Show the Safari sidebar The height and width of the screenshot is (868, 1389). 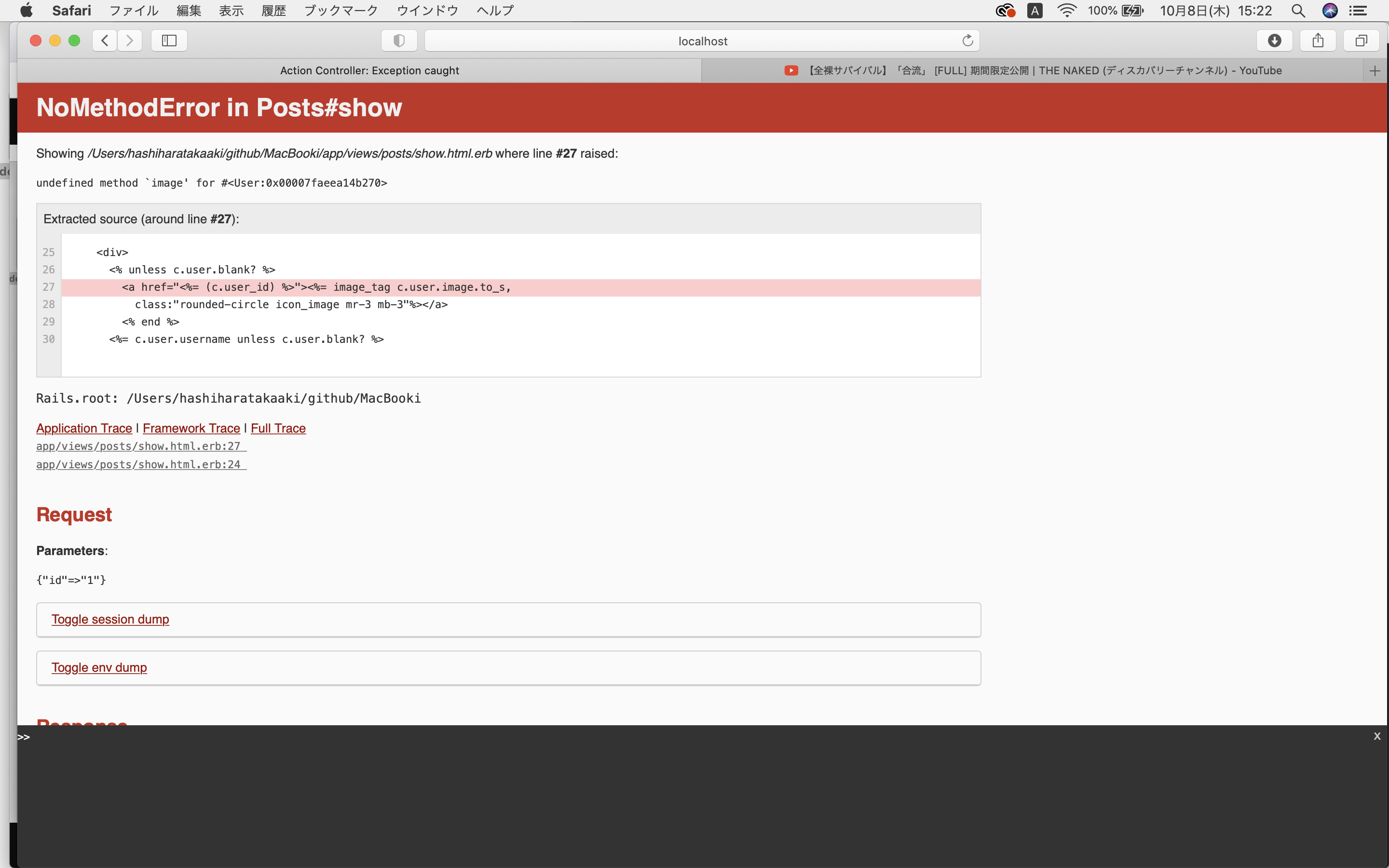click(x=169, y=41)
